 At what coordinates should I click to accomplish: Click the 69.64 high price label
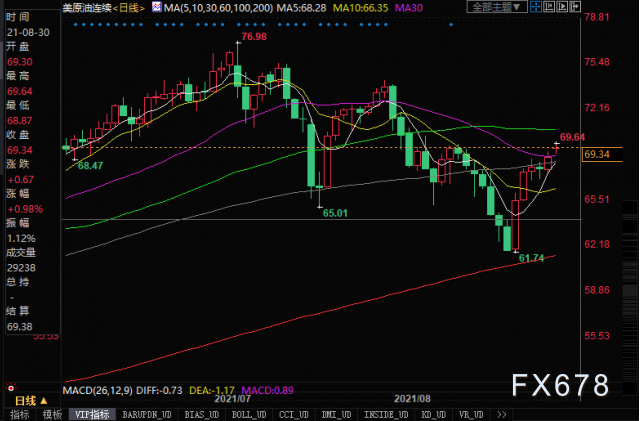click(x=572, y=137)
